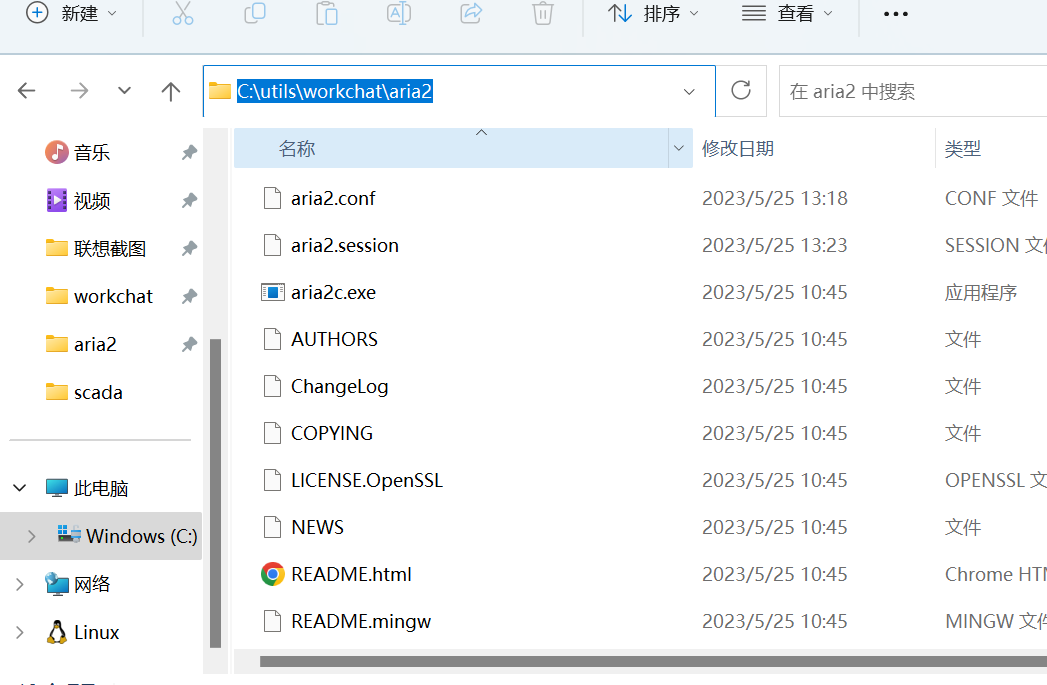The image size is (1047, 685).
Task: Unpin 音乐 using its pin icon
Action: click(x=190, y=152)
